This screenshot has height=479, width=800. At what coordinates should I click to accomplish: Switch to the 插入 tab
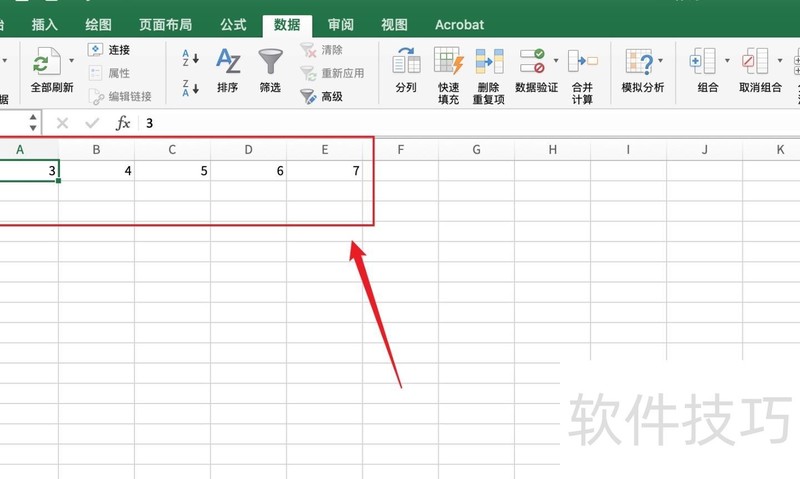pos(45,24)
